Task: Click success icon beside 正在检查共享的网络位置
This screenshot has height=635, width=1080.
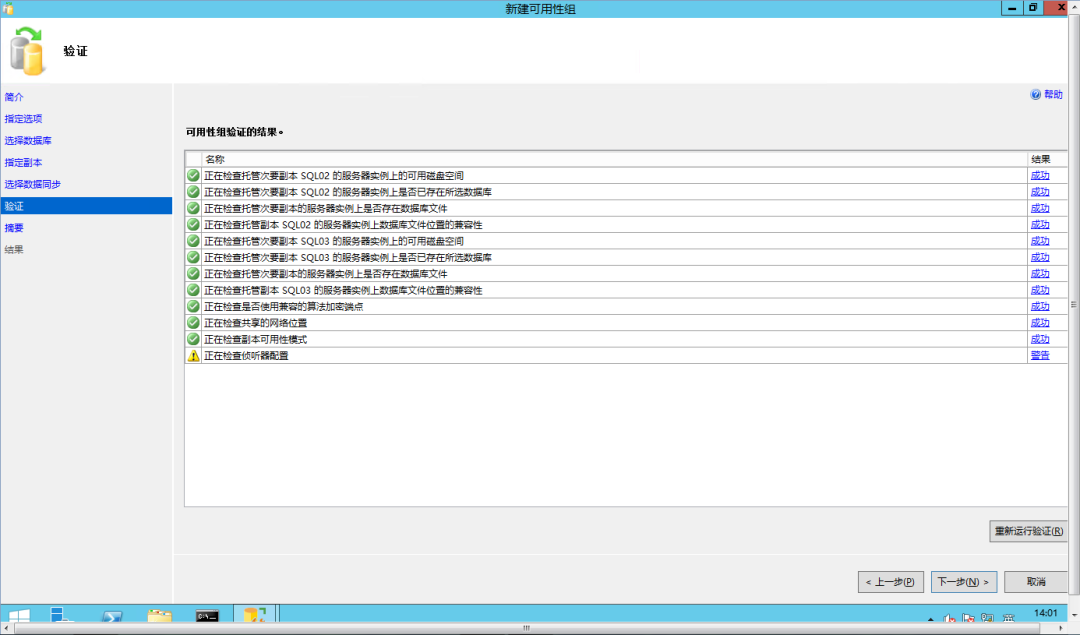Action: 194,323
